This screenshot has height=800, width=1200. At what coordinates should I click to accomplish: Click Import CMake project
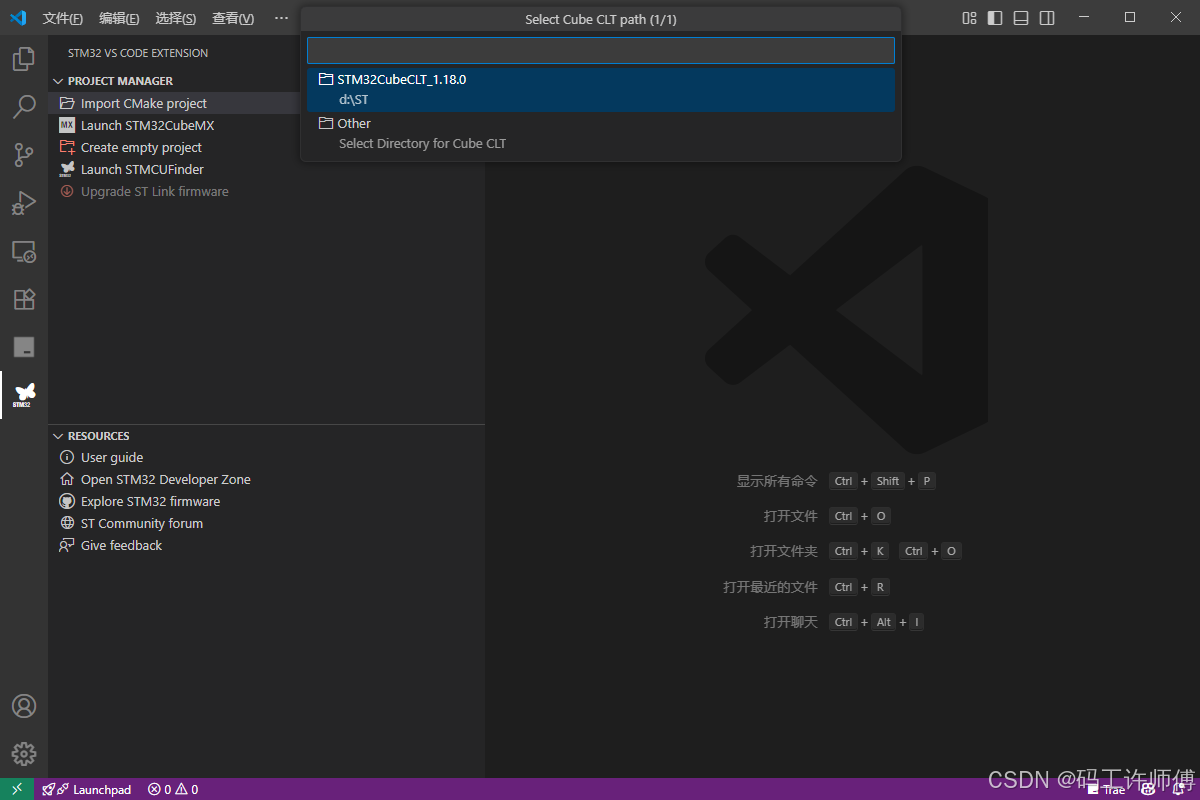pyautogui.click(x=144, y=103)
